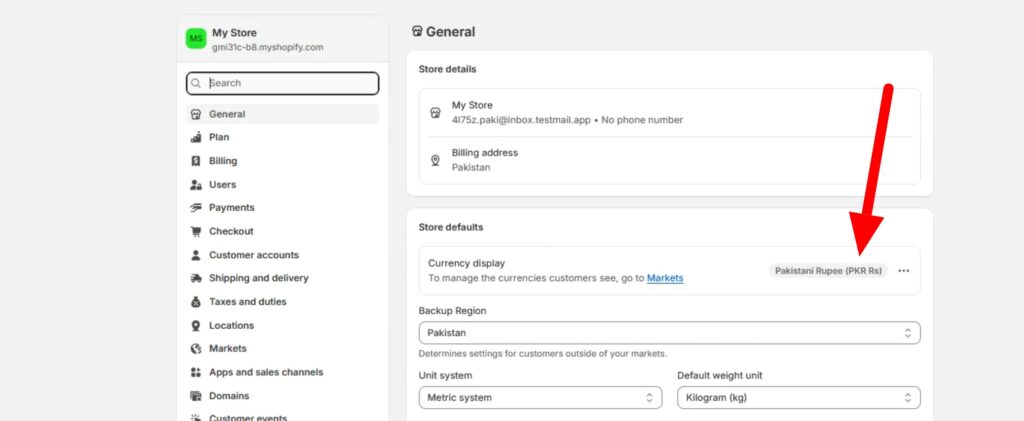Go to Plan settings
1024x421 pixels.
pos(282,138)
